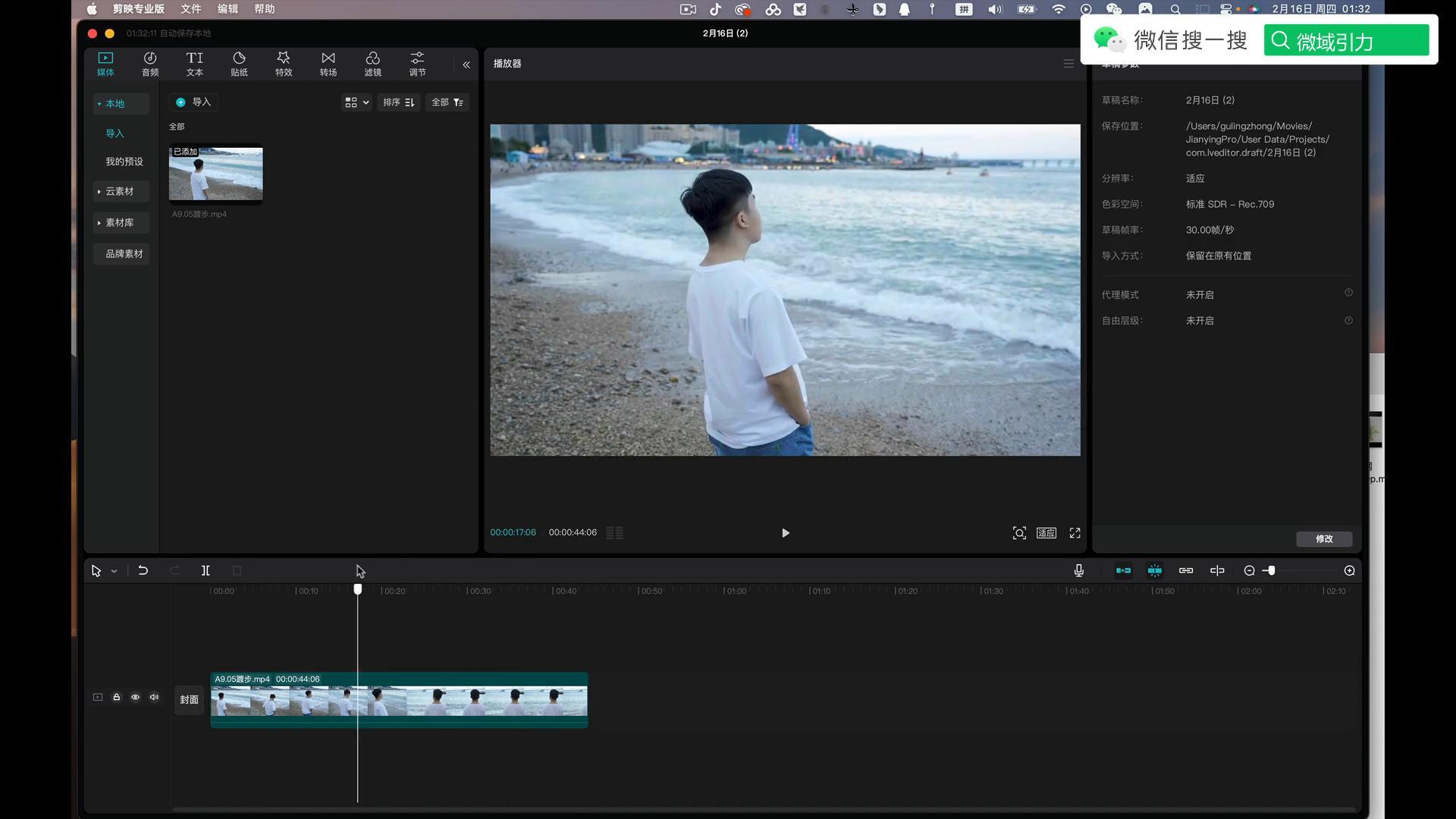Viewport: 1456px width, 819px height.
Task: Click the 导入 import button
Action: (193, 102)
